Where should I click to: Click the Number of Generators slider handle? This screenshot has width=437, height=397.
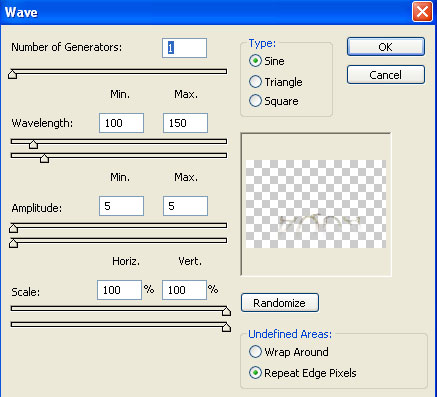(x=13, y=74)
